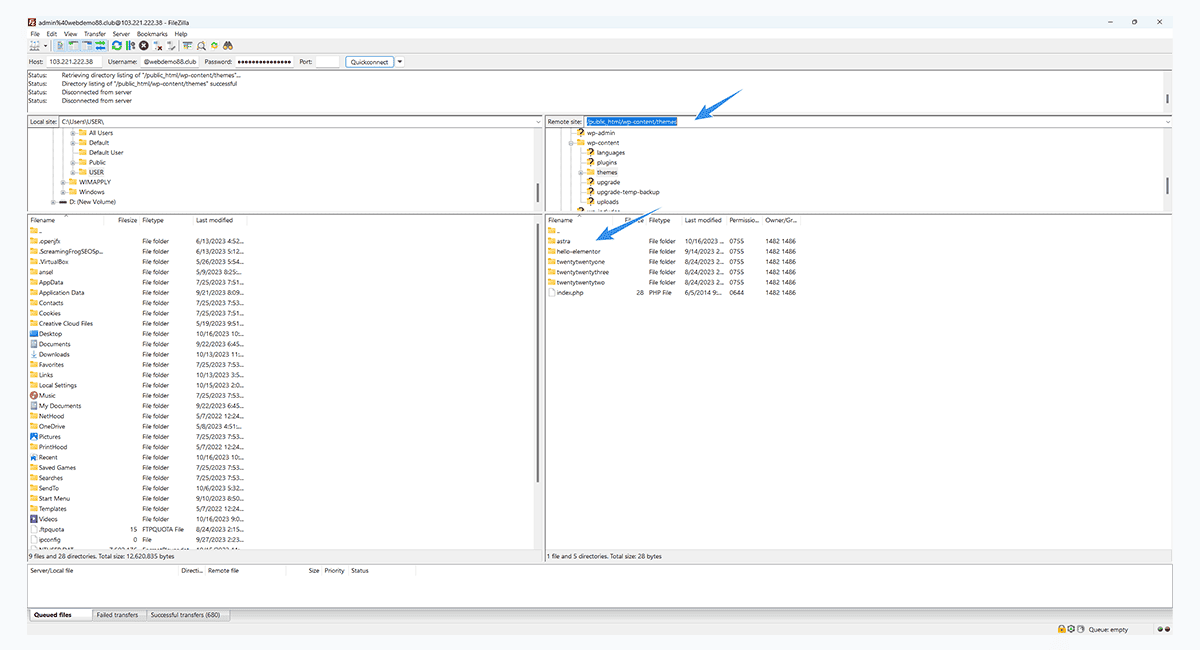Click the Port input field
The height and width of the screenshot is (650, 1200).
click(x=328, y=62)
